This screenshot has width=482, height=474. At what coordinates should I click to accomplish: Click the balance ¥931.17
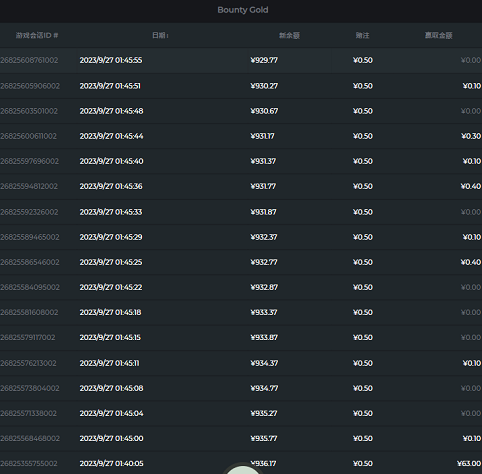click(x=263, y=136)
